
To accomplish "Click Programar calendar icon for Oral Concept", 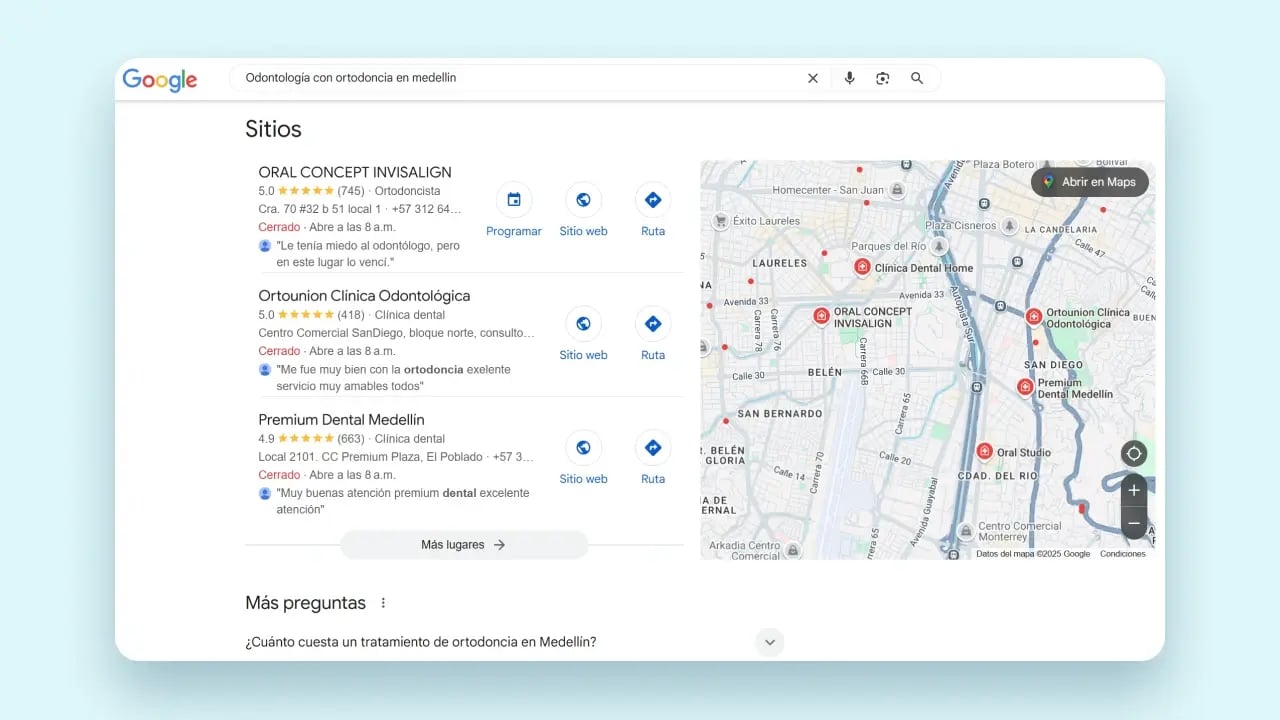I will pyautogui.click(x=514, y=200).
